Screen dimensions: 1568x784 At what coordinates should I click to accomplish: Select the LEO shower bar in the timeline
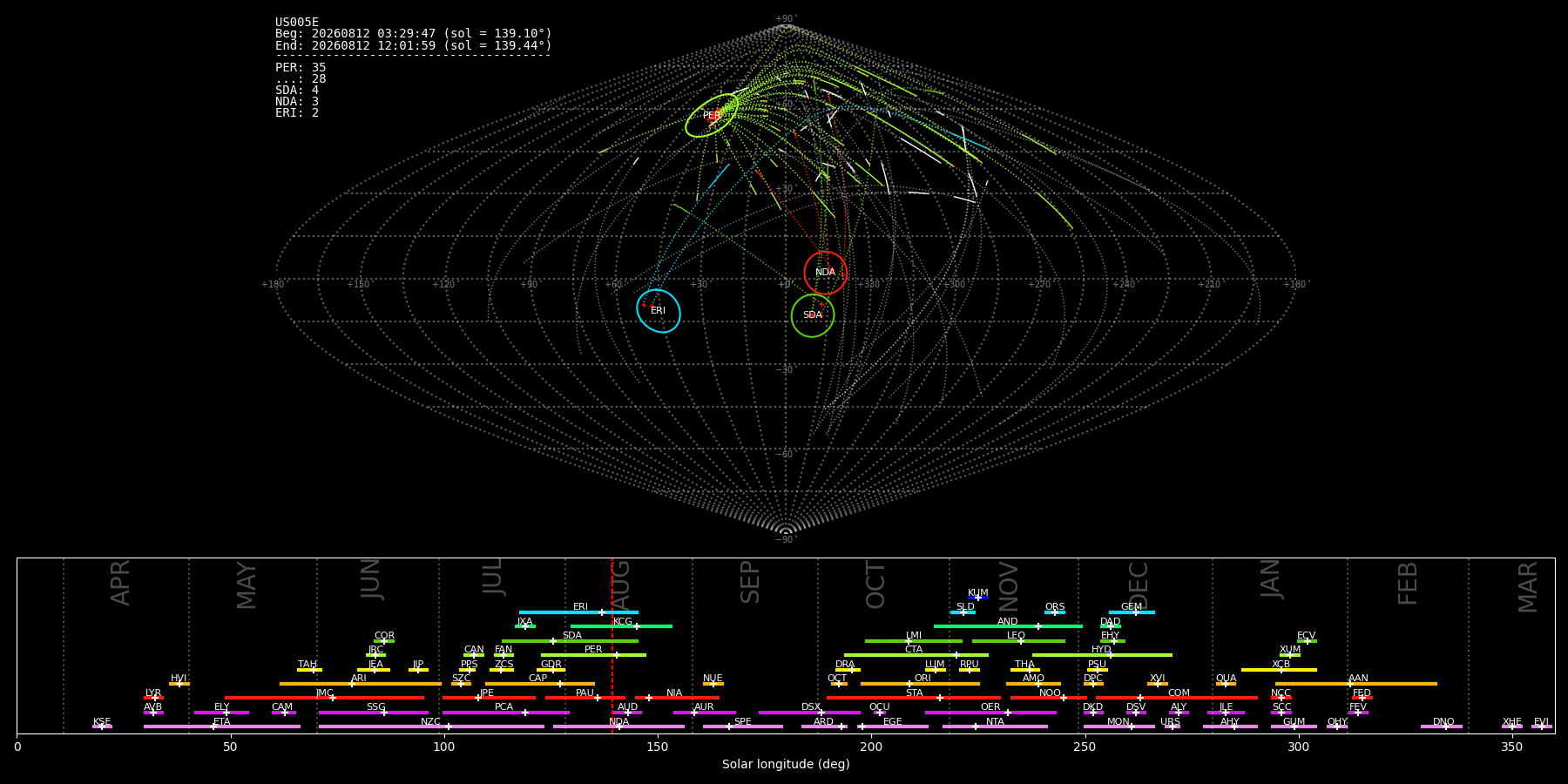(x=1018, y=641)
